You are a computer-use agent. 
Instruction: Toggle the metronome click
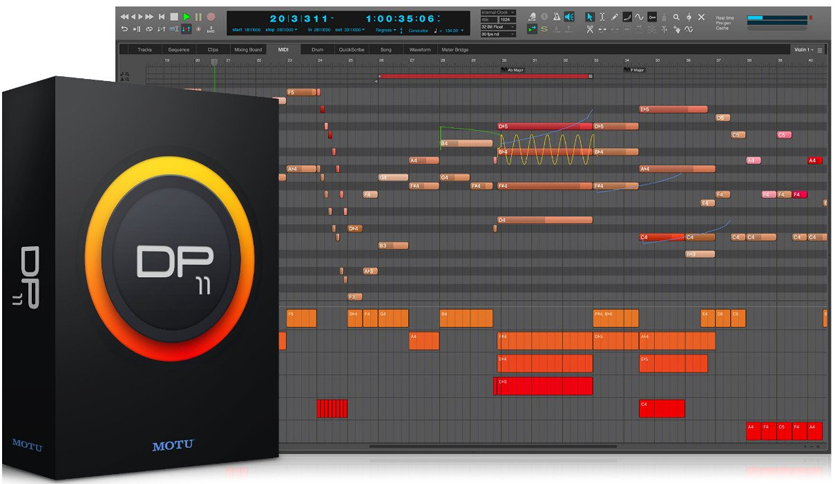pyautogui.click(x=557, y=17)
